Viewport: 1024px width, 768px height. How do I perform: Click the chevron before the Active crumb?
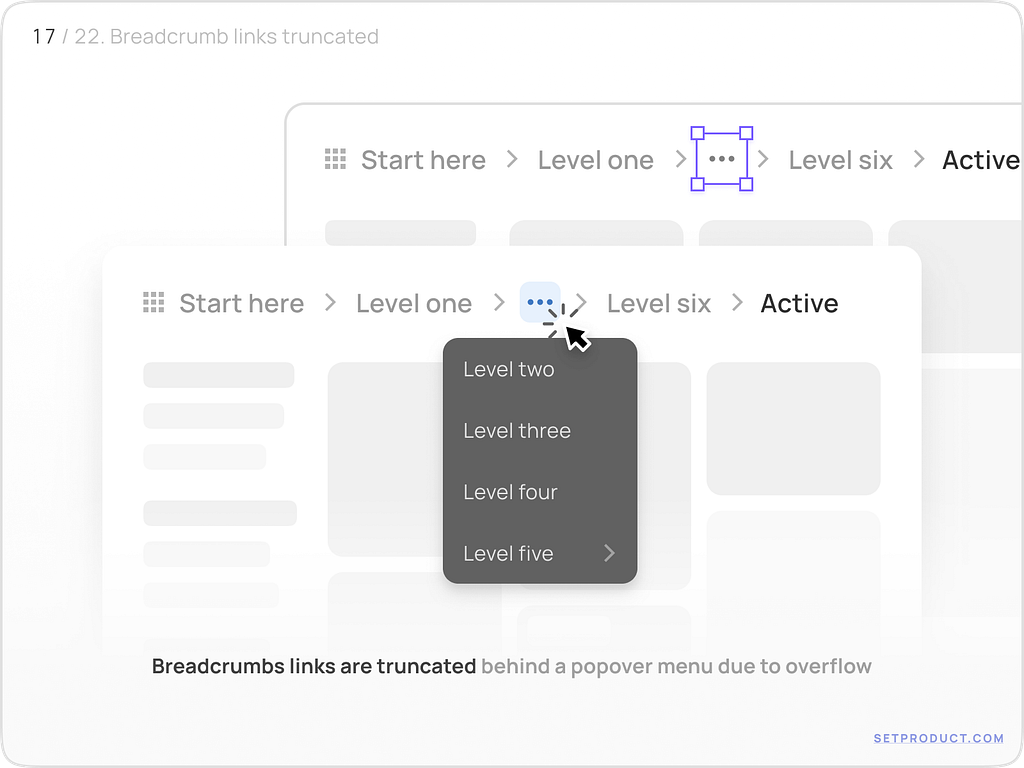coord(737,303)
